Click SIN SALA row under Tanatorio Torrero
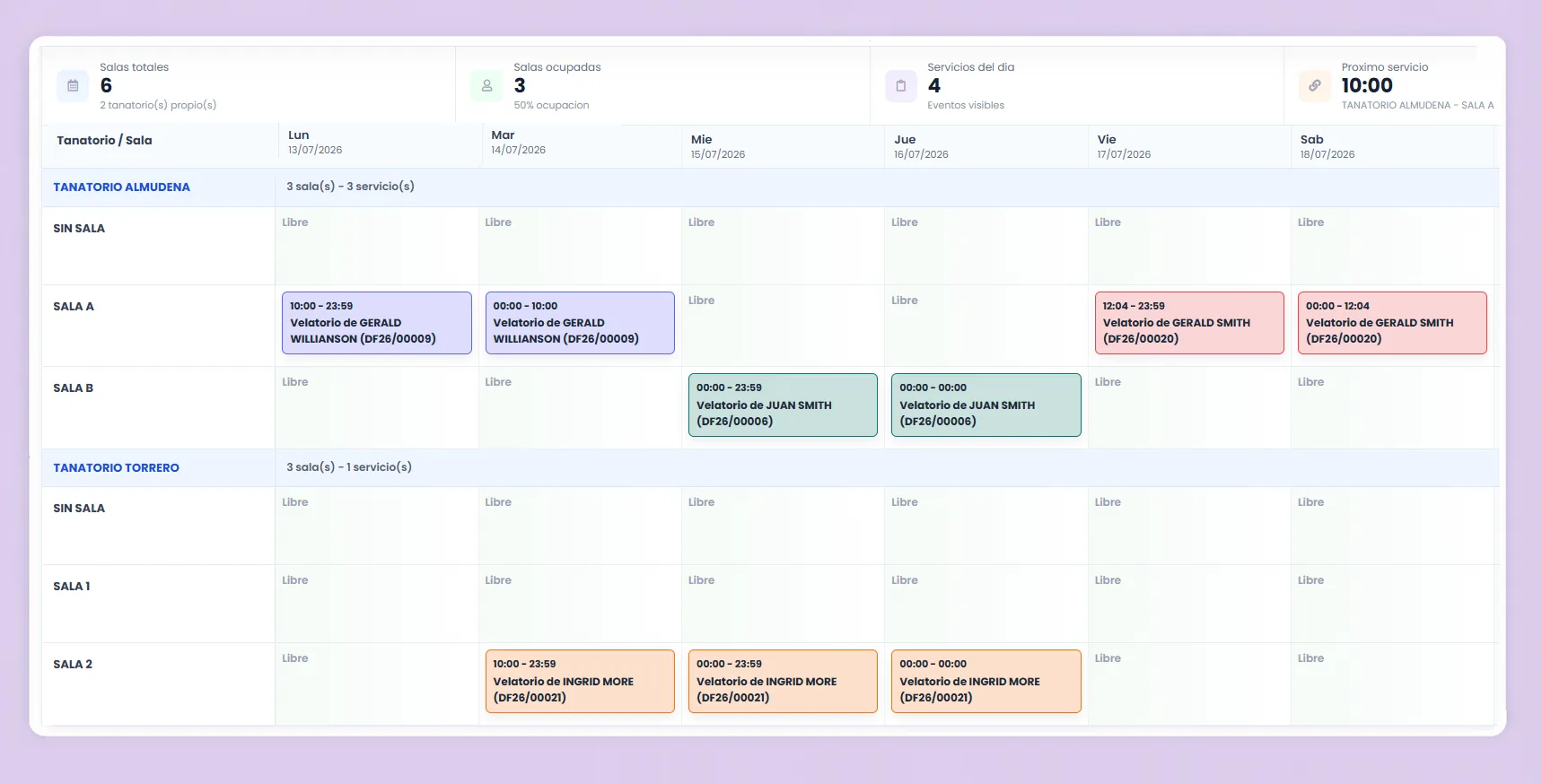 pos(79,509)
